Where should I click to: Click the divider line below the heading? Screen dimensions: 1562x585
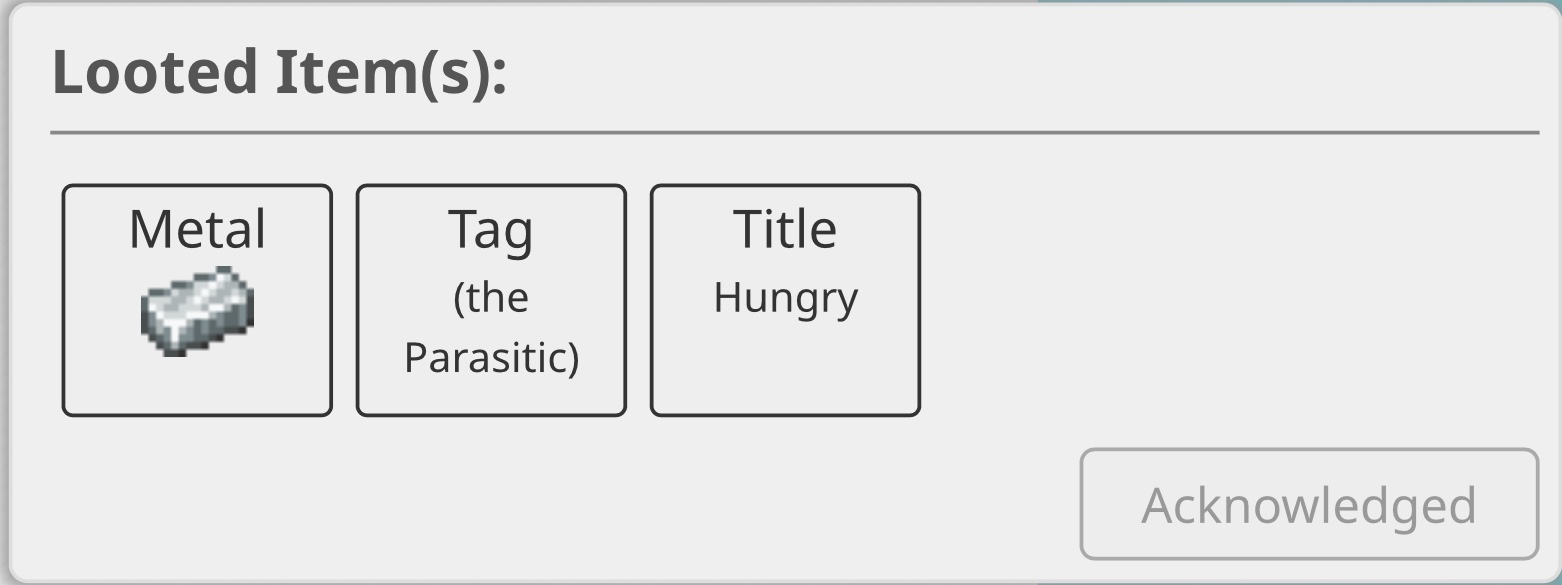[x=795, y=132]
